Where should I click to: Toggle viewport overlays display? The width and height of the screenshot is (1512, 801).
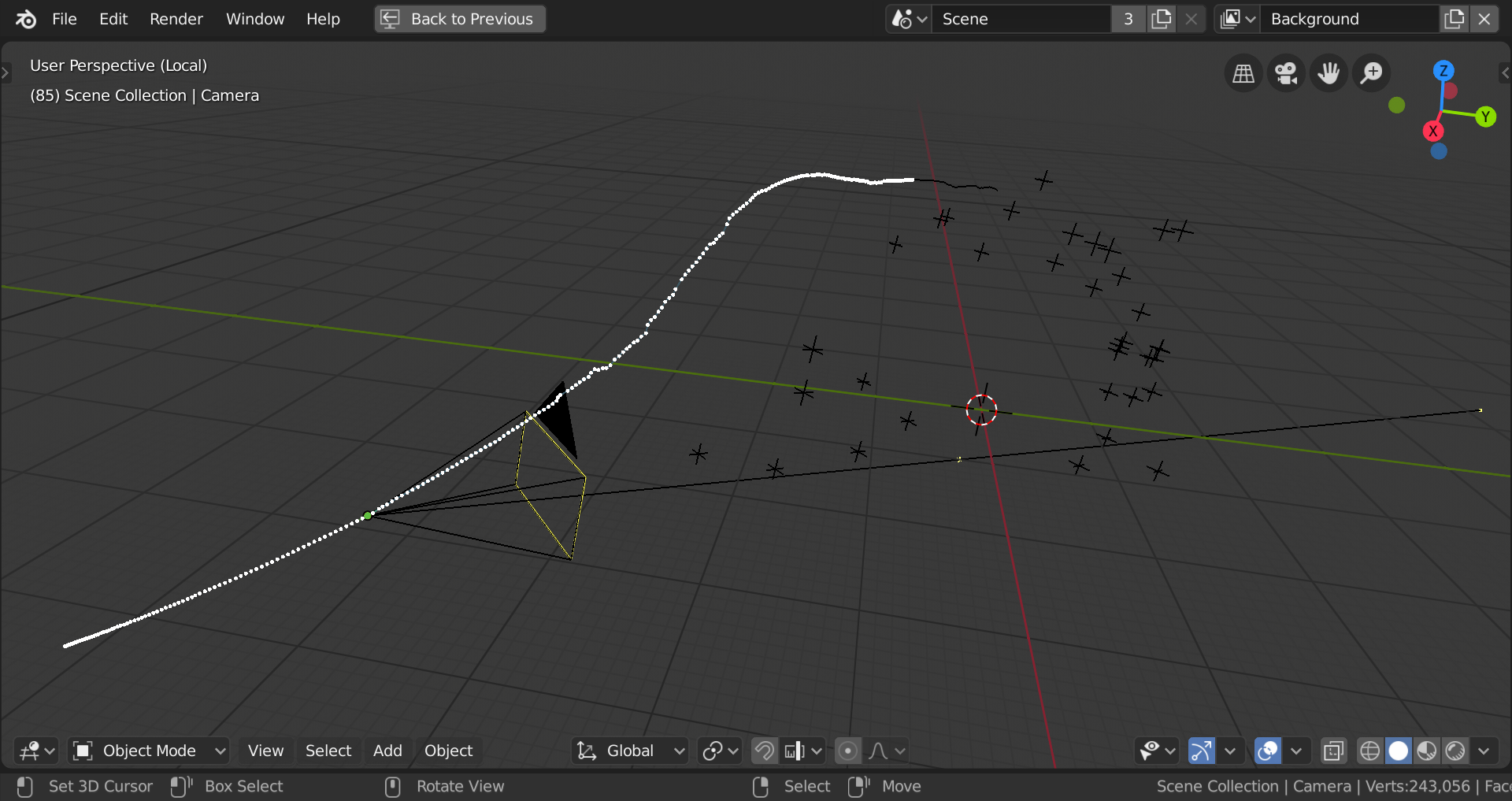[x=1268, y=751]
